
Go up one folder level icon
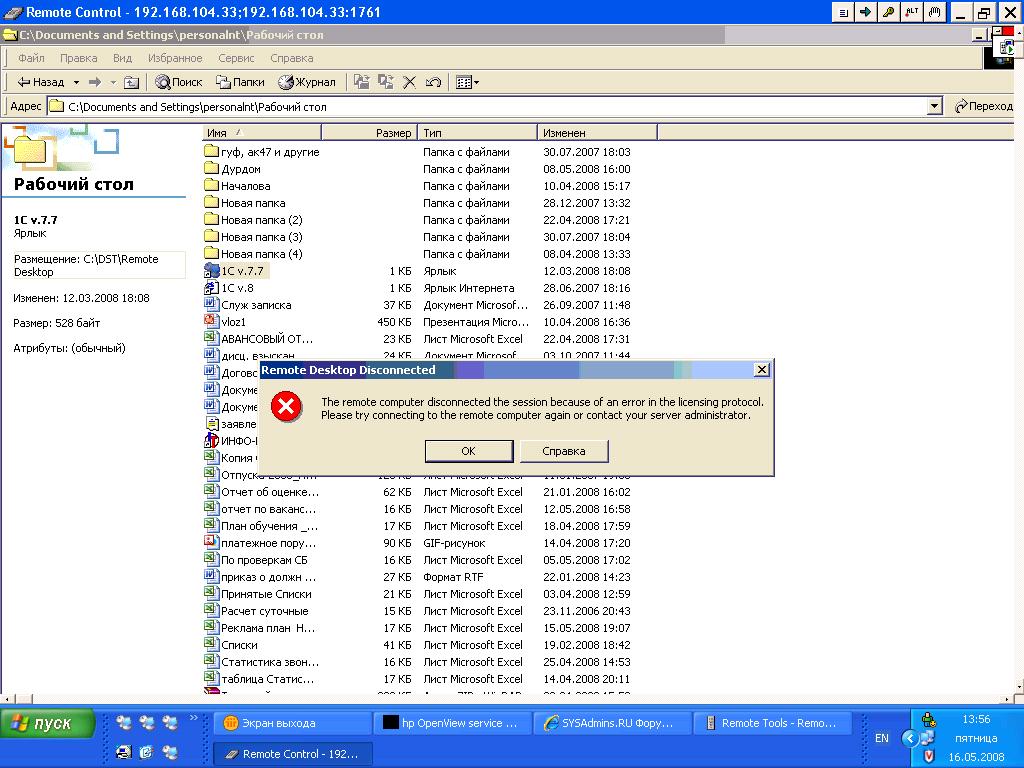click(x=131, y=82)
